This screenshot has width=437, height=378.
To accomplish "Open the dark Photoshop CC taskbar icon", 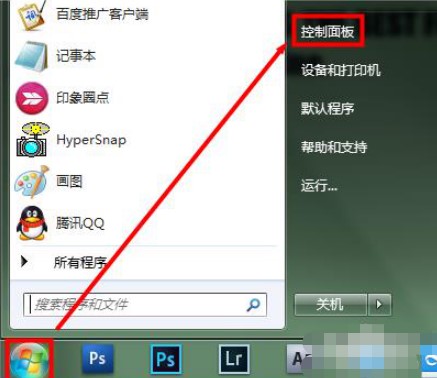I will click(166, 359).
